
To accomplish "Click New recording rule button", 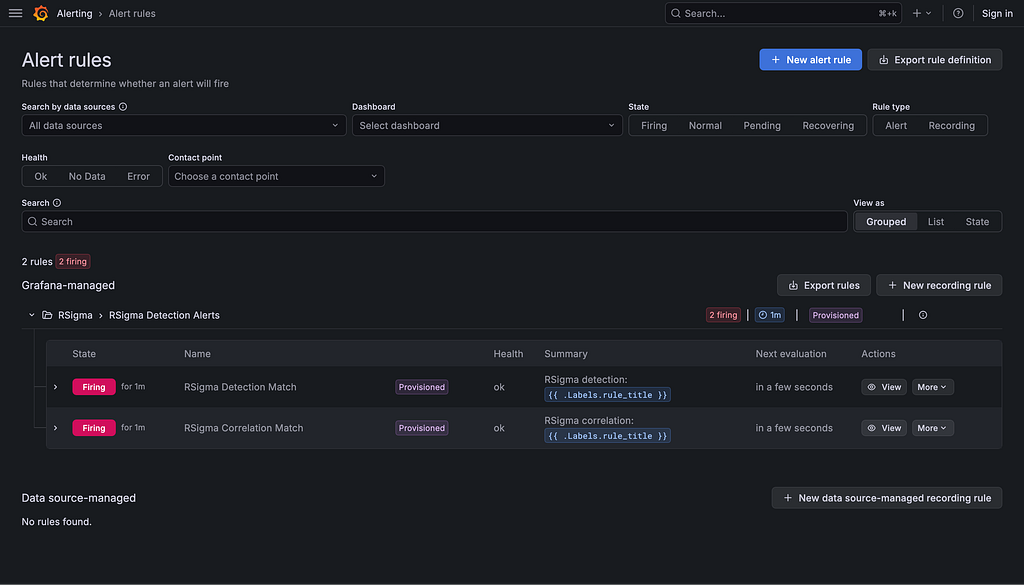I will [x=939, y=285].
